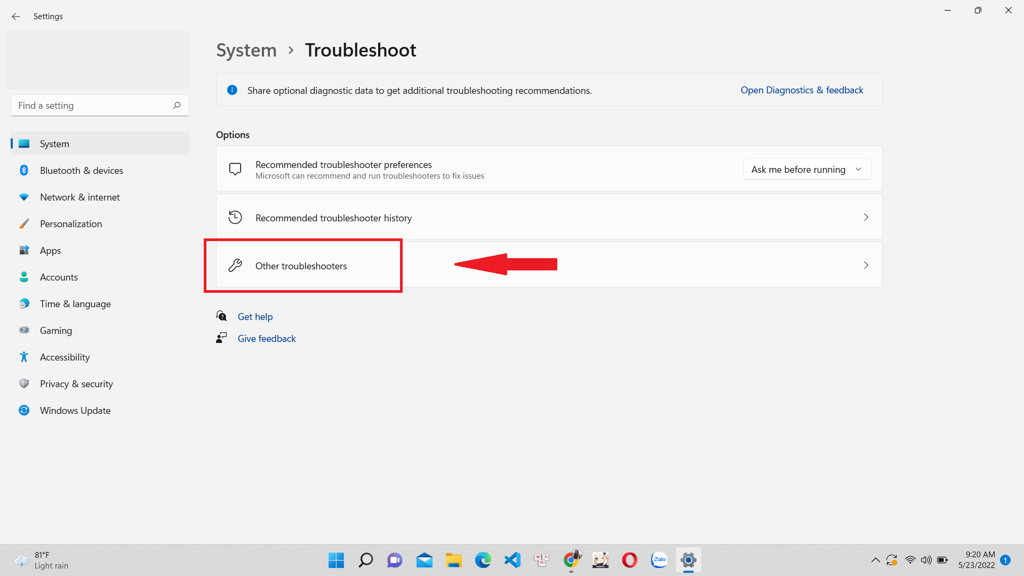Viewport: 1024px width, 576px height.
Task: Open the Mail app in the taskbar
Action: (x=424, y=560)
